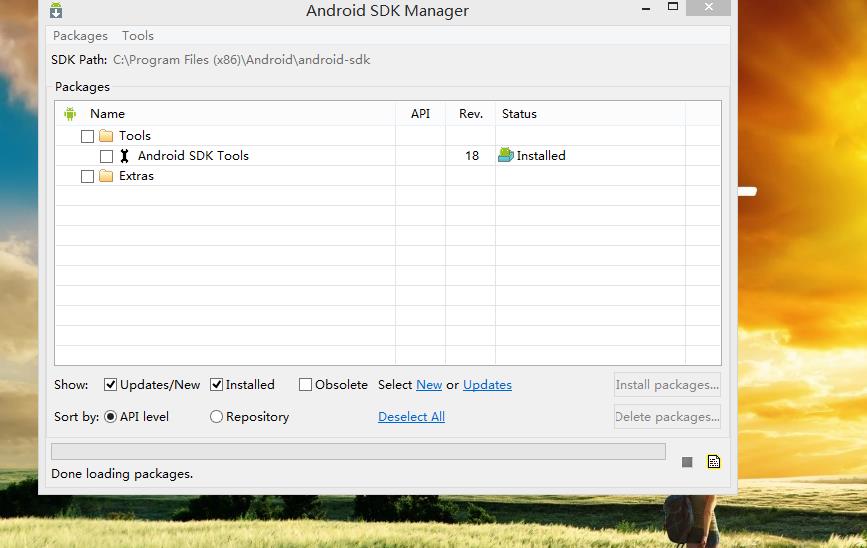Click revision value 18
Viewport: 867px width, 548px height.
pyautogui.click(x=472, y=156)
